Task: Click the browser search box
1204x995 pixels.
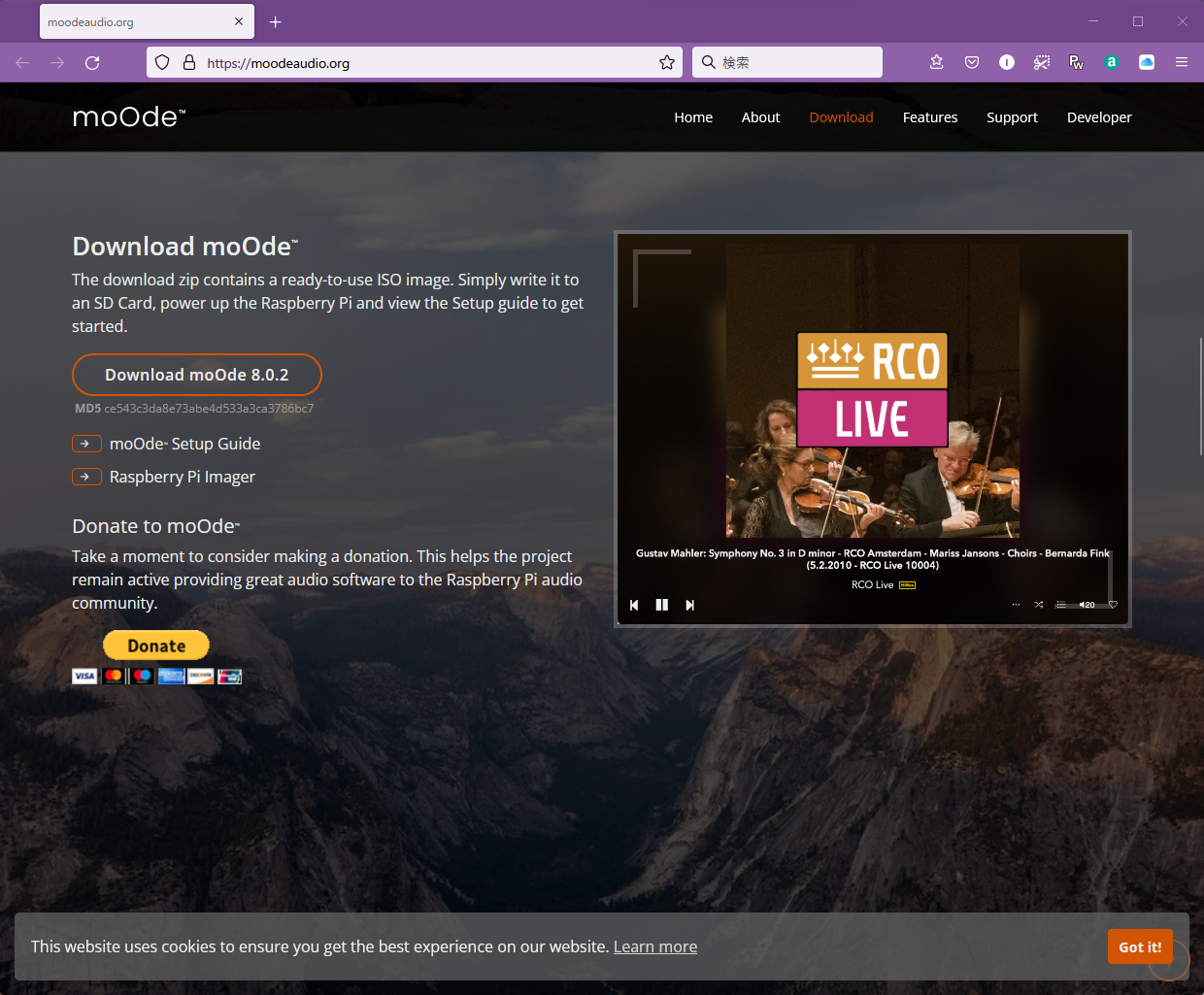Action: [x=787, y=62]
